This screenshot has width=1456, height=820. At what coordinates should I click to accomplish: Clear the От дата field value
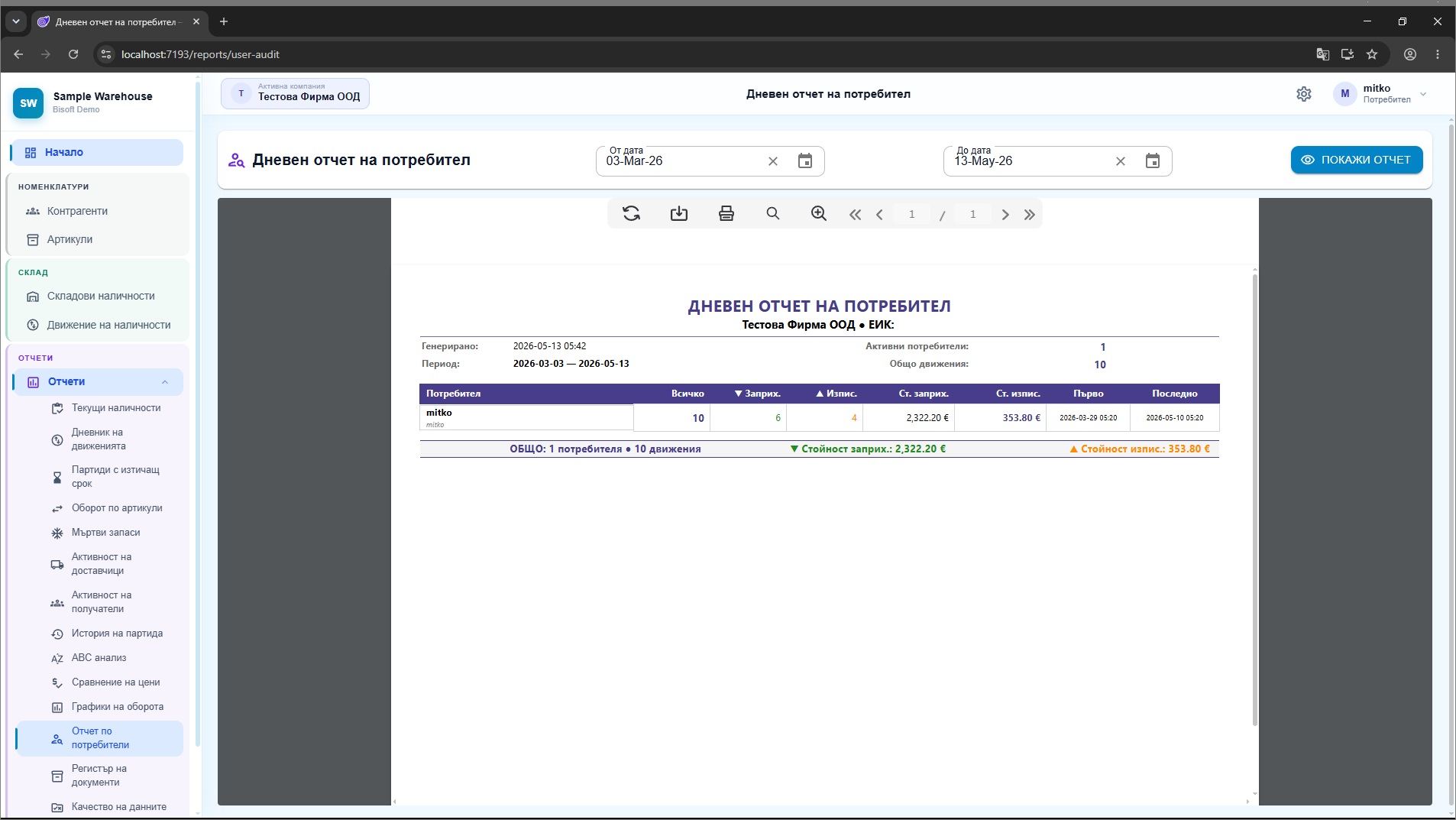tap(773, 161)
